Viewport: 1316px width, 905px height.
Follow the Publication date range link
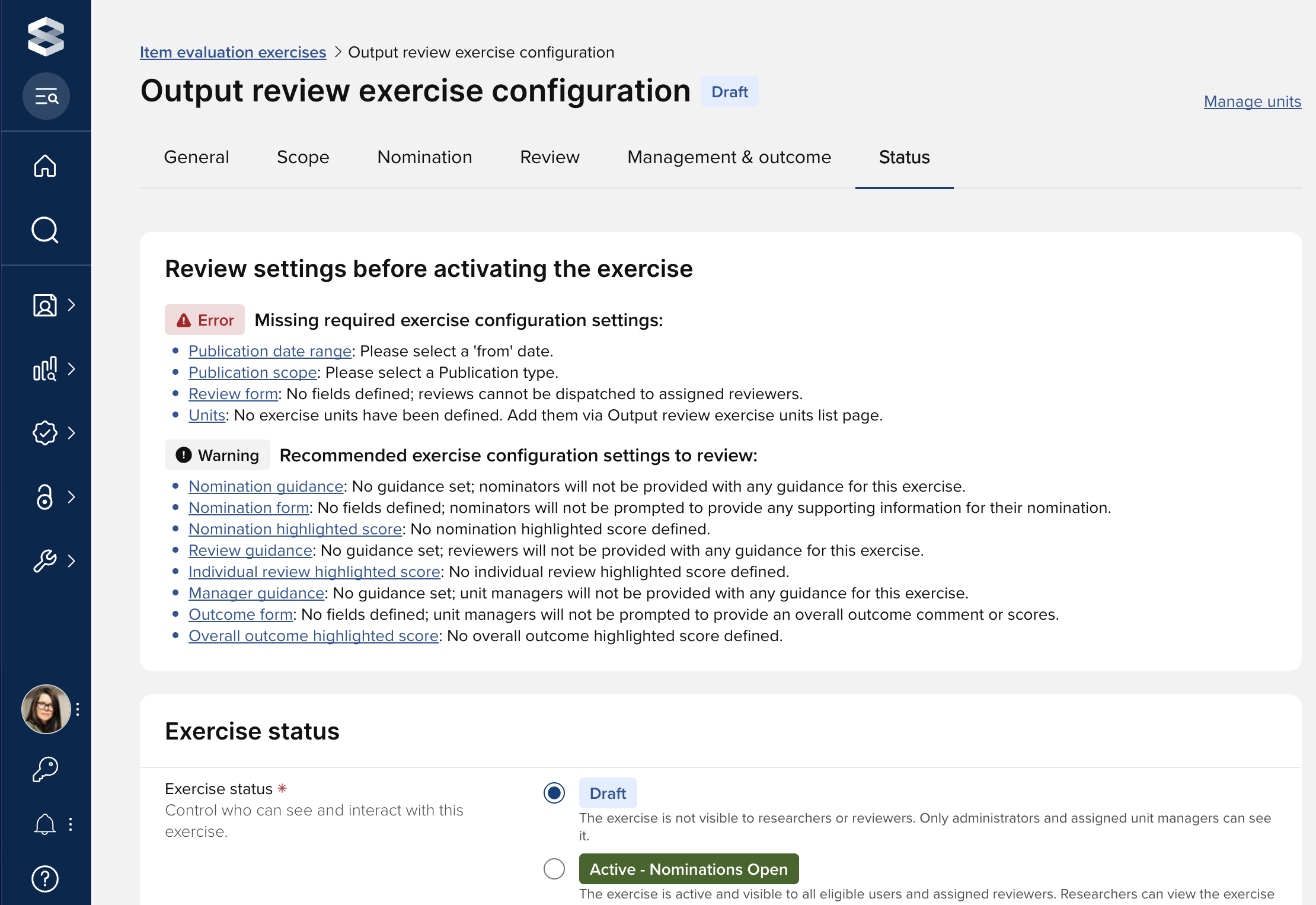point(270,351)
